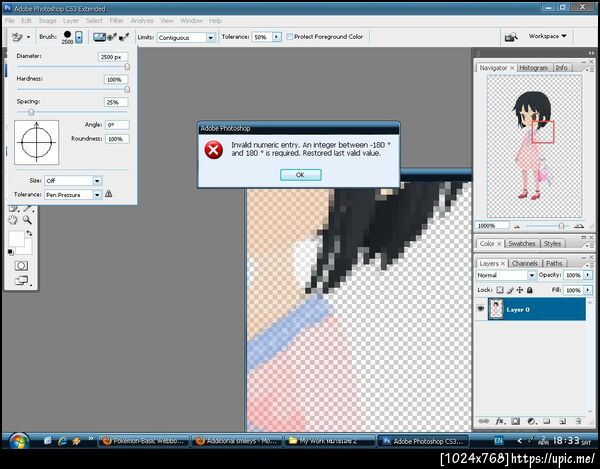
Task: Open My Work folder taskbar button
Action: (x=329, y=441)
